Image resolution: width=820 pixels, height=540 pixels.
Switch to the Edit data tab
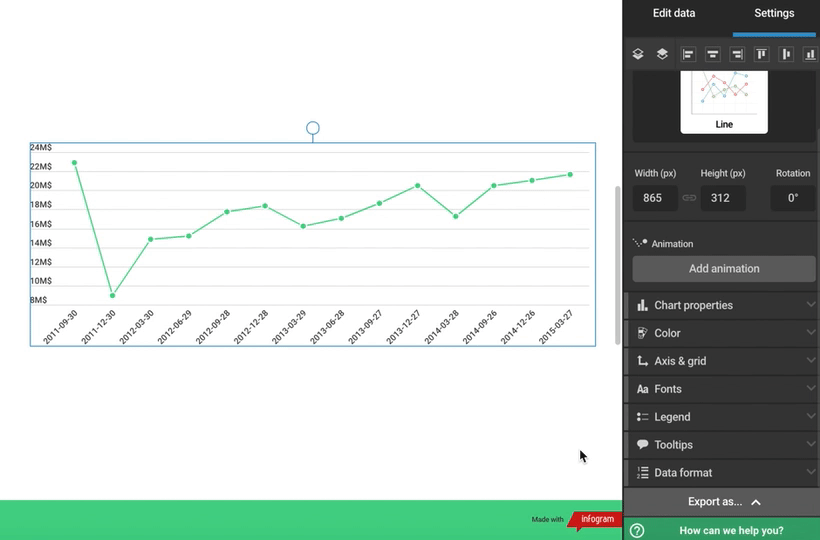674,14
